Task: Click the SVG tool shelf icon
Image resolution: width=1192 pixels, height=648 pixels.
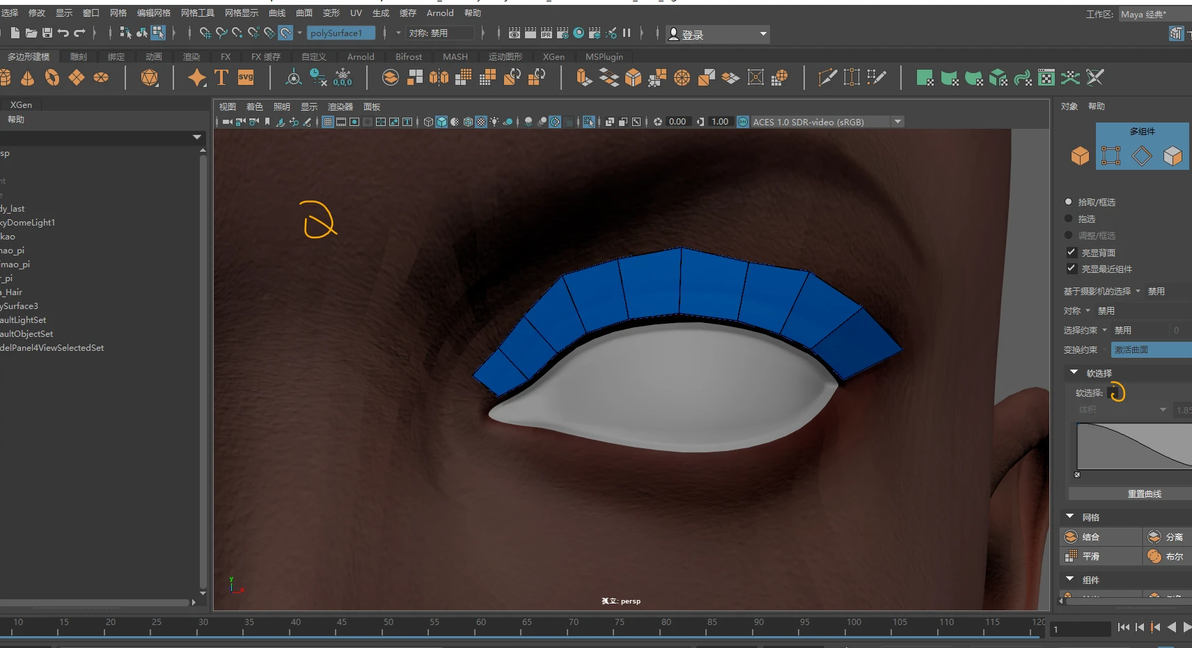Action: pos(245,78)
